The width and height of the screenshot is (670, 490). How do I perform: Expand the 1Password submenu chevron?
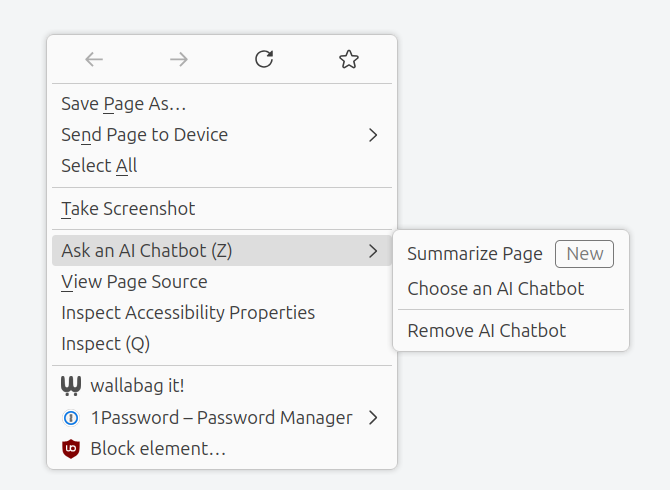pyautogui.click(x=373, y=418)
